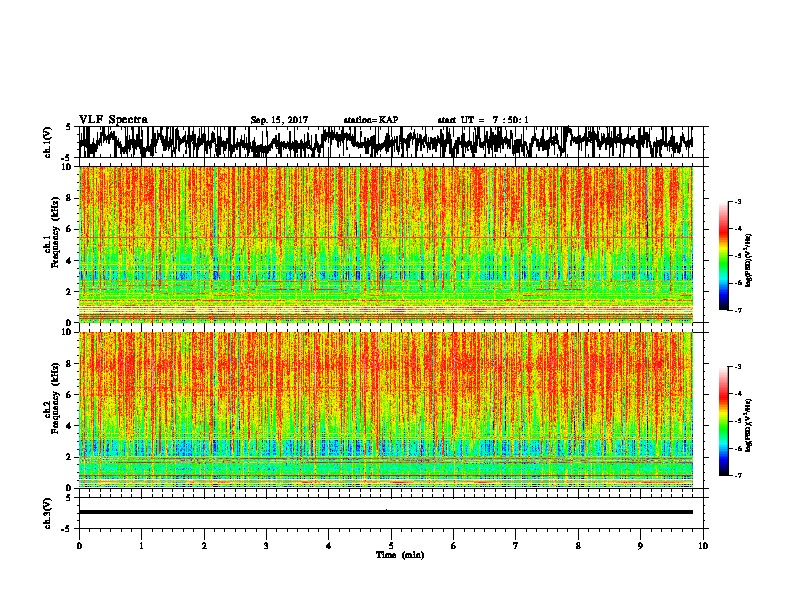Click the "-5" tick on ch.3(V) axis
Image resolution: width=792 pixels, height=612 pixels.
point(68,529)
